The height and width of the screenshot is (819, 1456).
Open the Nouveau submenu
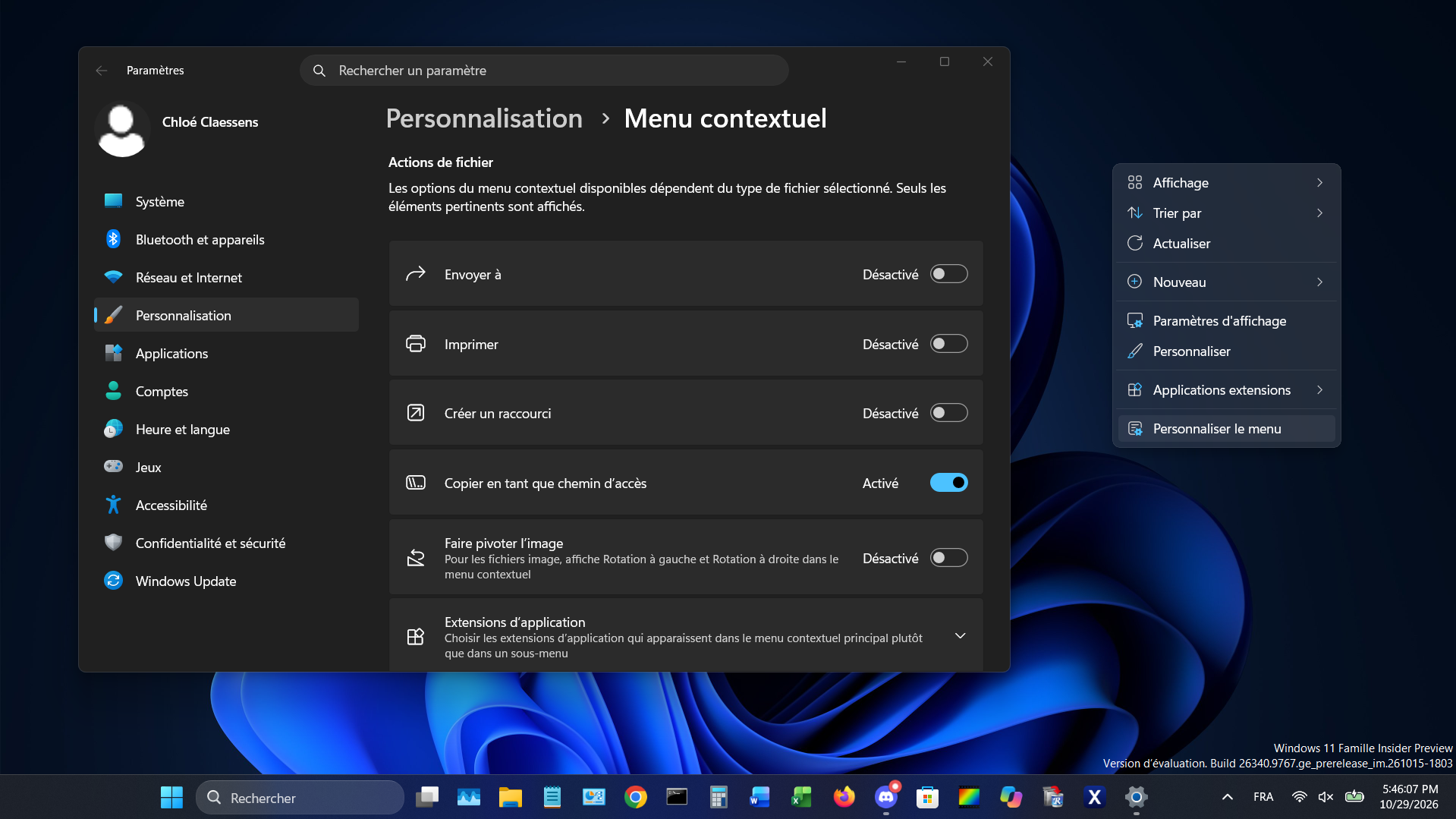coord(1226,282)
